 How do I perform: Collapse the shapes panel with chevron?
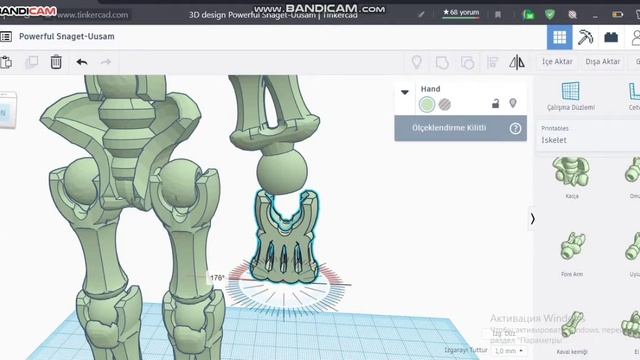click(532, 219)
